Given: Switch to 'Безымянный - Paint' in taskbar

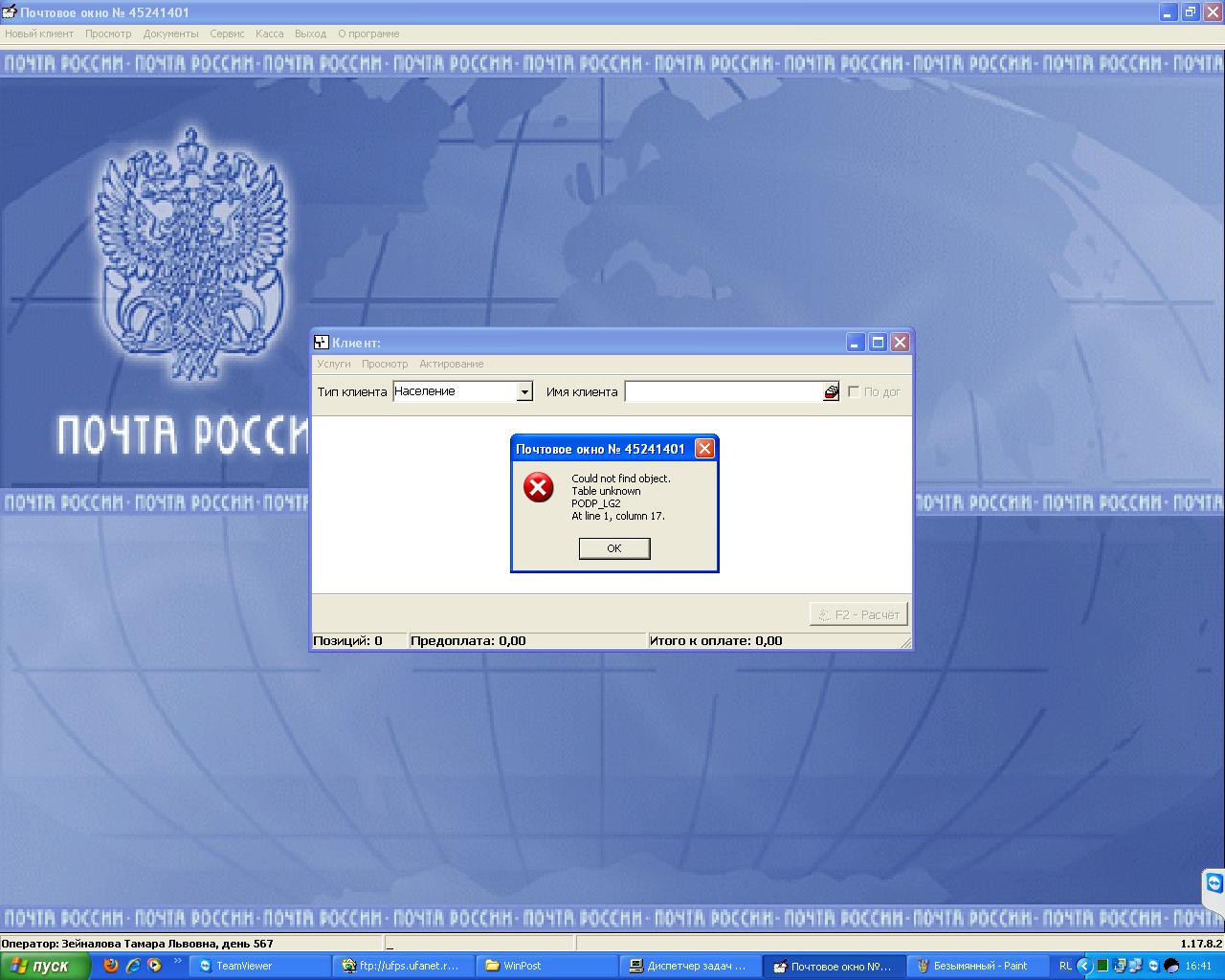Looking at the screenshot, I should pyautogui.click(x=978, y=967).
